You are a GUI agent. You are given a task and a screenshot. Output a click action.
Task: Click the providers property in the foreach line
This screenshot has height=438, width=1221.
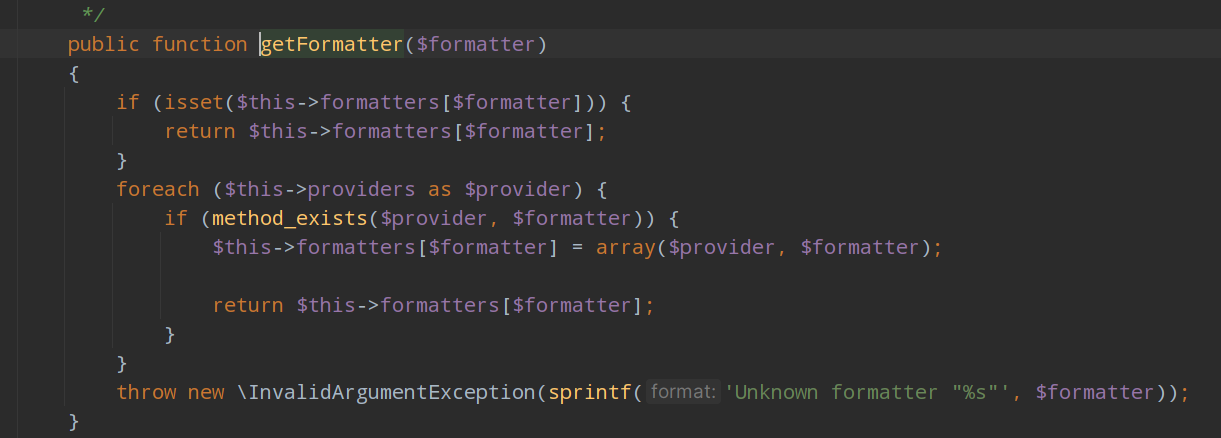(361, 189)
